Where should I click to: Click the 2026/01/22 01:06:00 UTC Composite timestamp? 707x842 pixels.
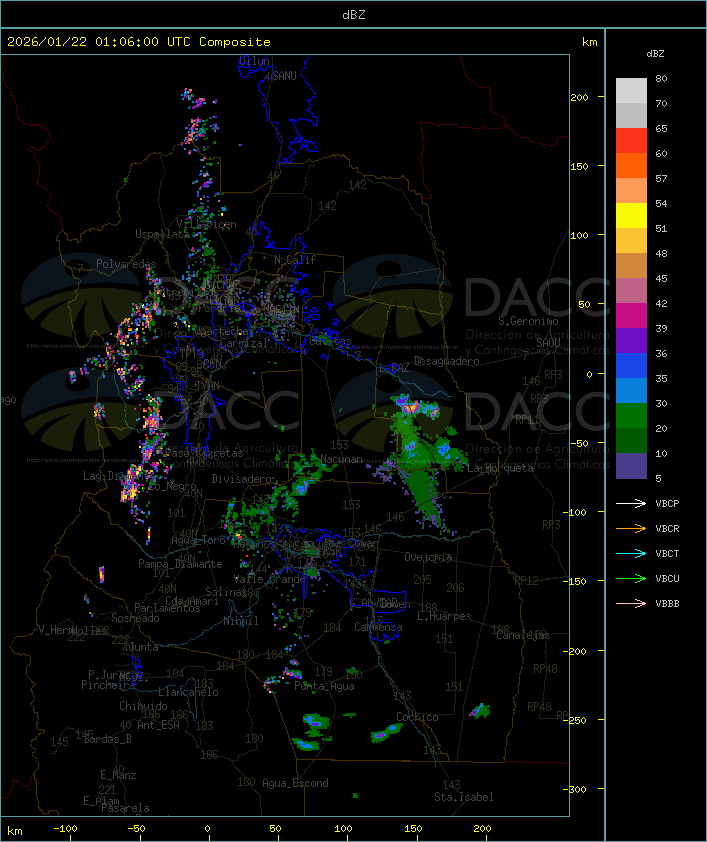(139, 42)
